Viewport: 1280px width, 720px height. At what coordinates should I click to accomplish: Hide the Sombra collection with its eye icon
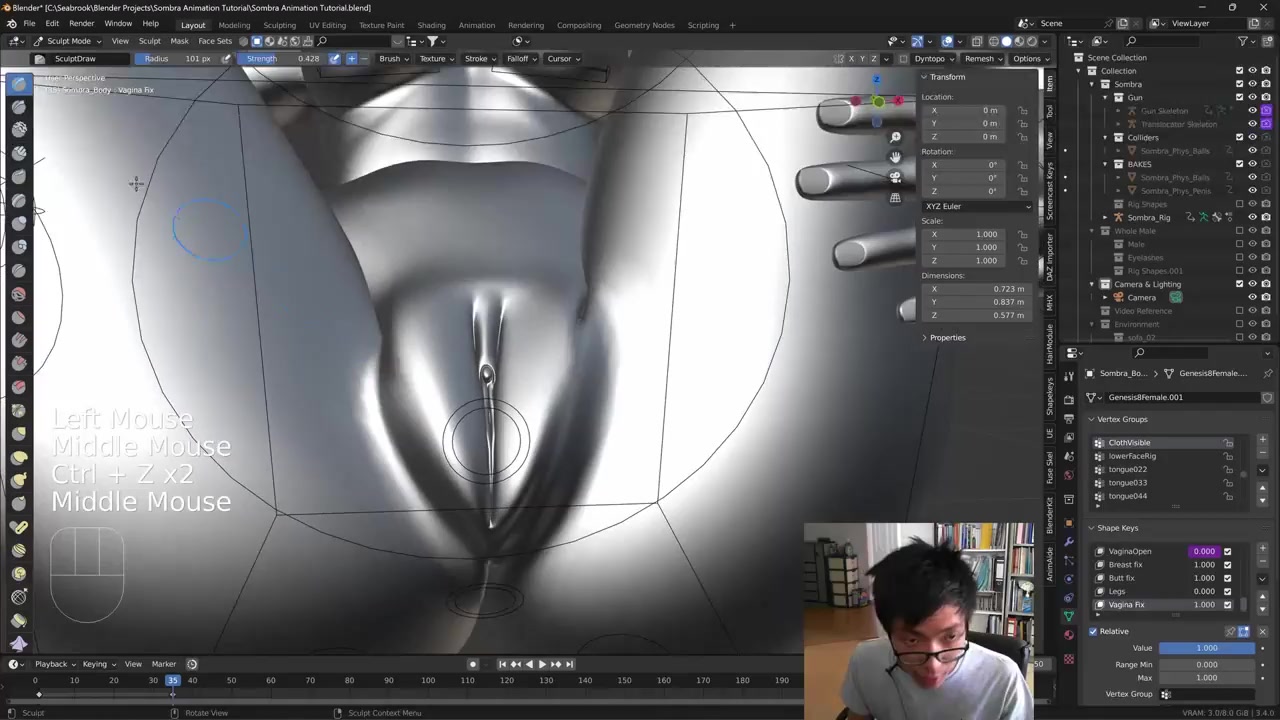1252,84
